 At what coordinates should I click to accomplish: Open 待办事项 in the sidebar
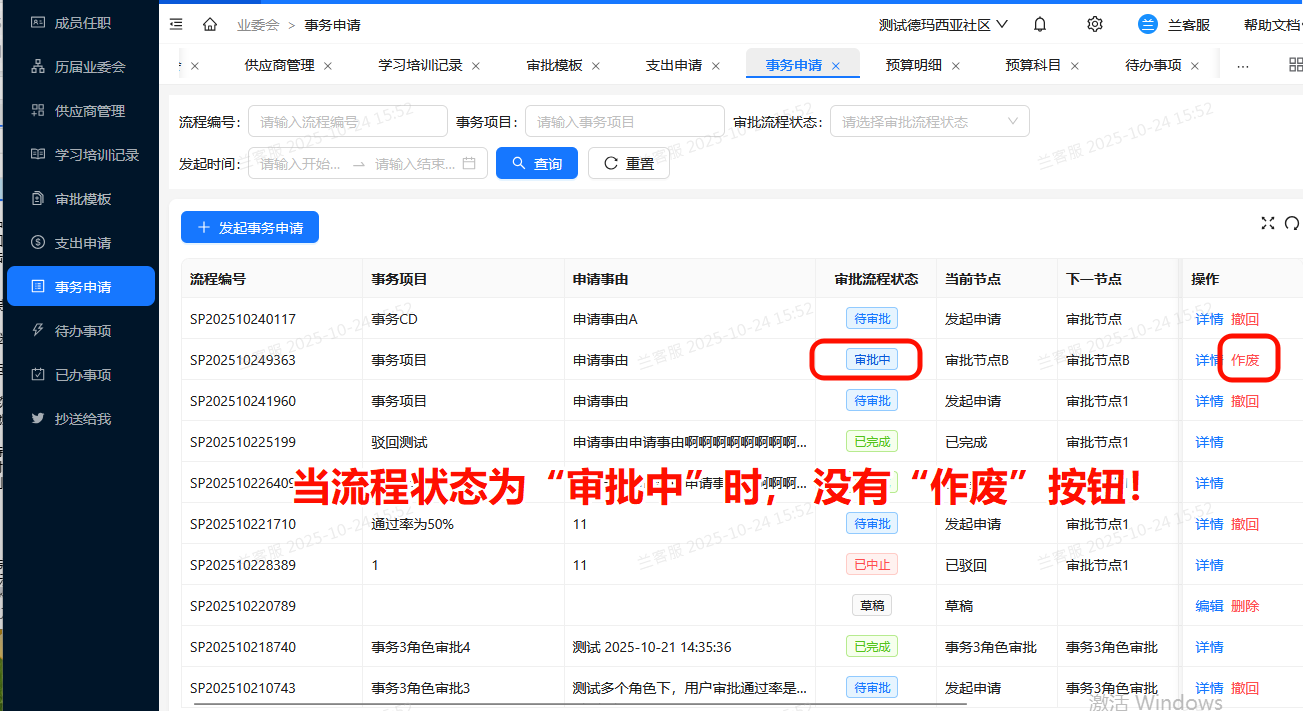point(82,331)
